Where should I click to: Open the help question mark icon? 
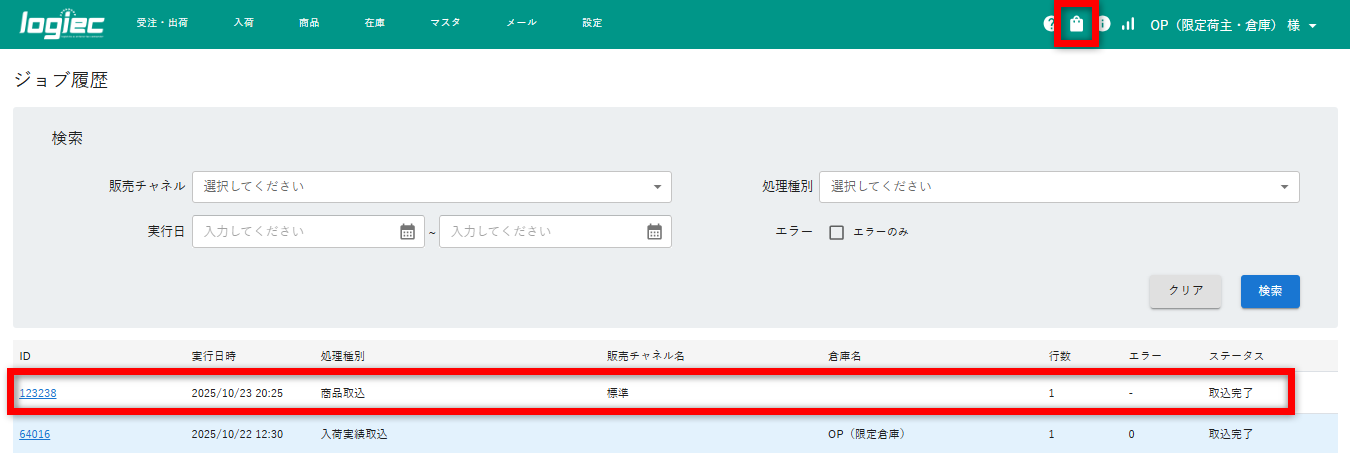(1049, 23)
